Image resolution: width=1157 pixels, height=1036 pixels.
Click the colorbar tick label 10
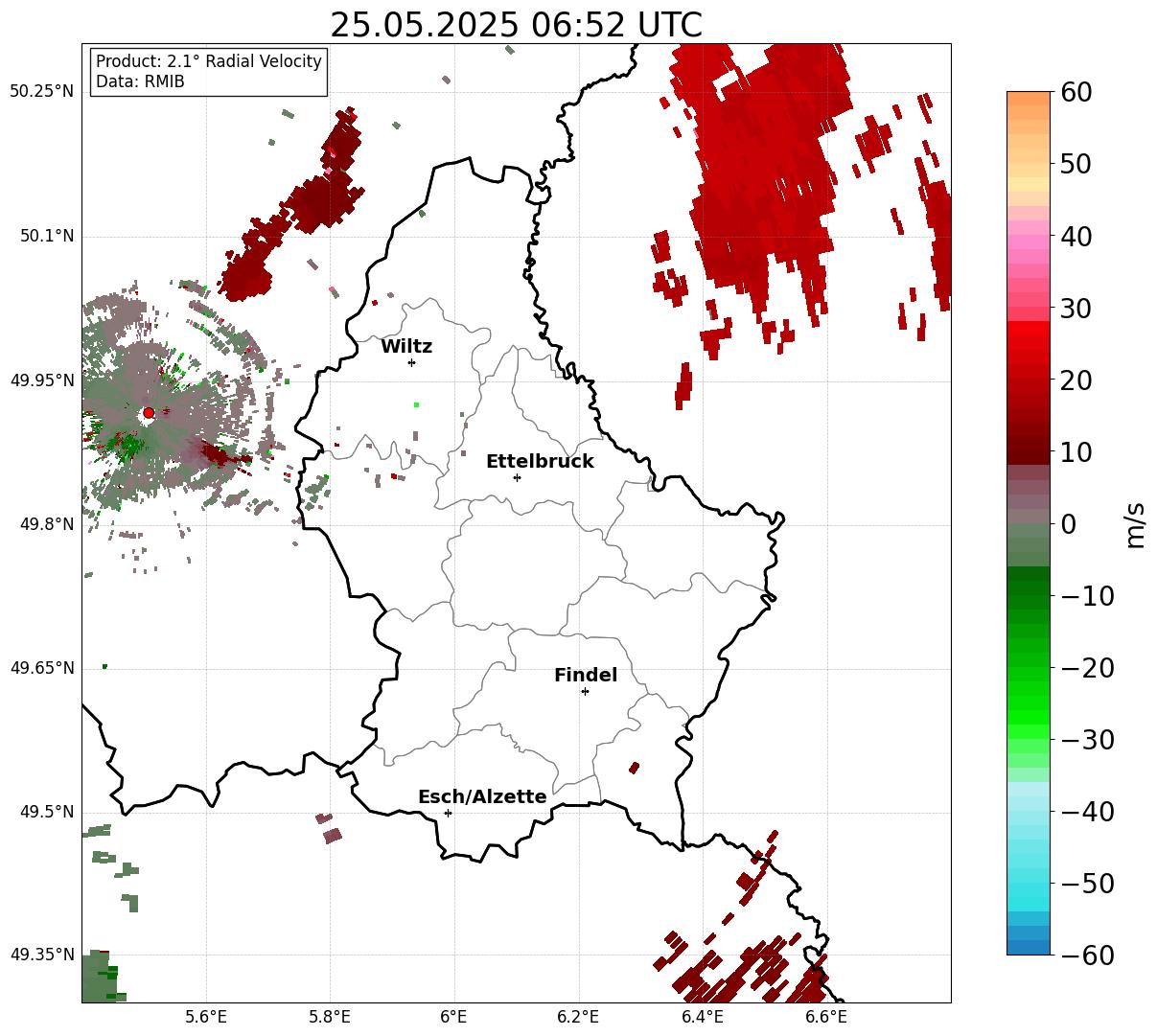click(x=1076, y=452)
